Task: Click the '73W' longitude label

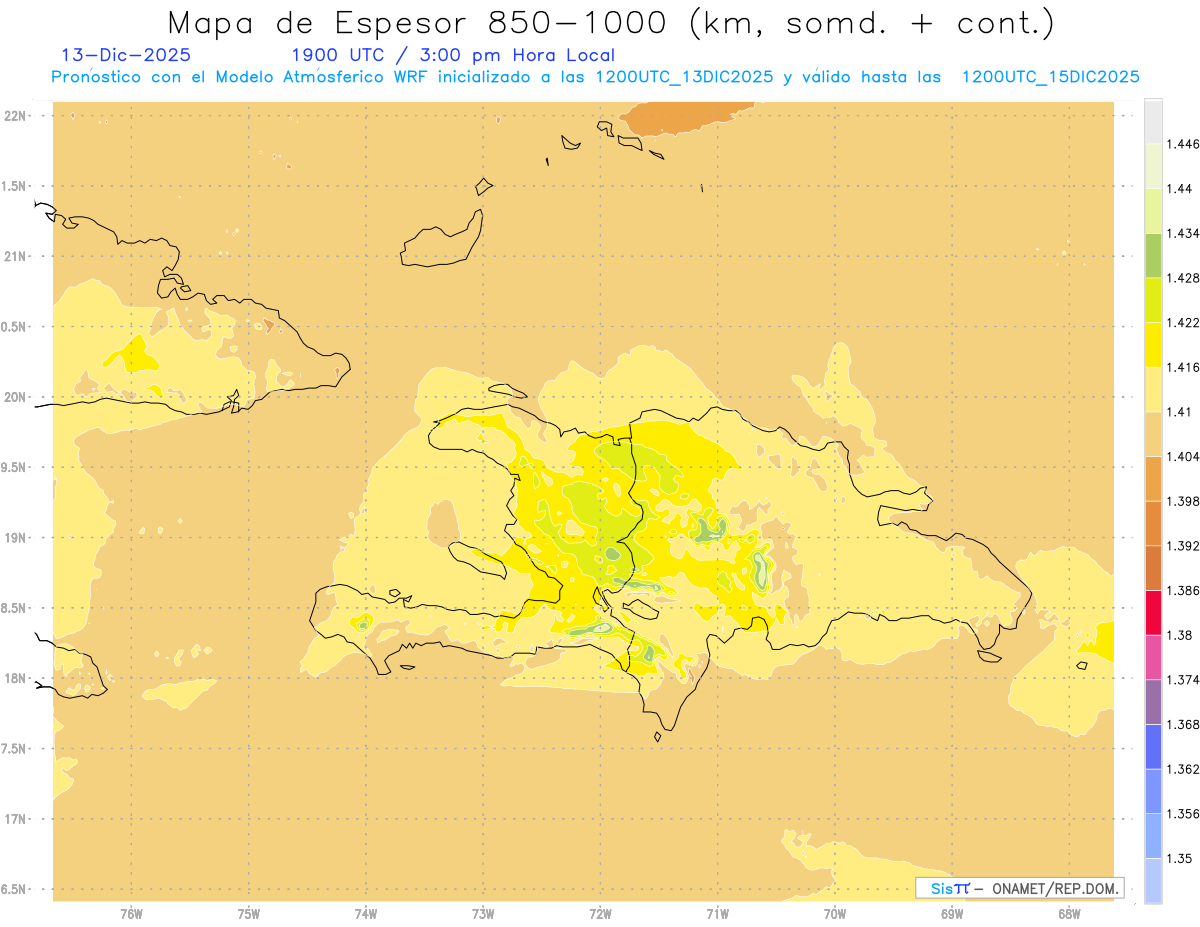Action: [483, 914]
